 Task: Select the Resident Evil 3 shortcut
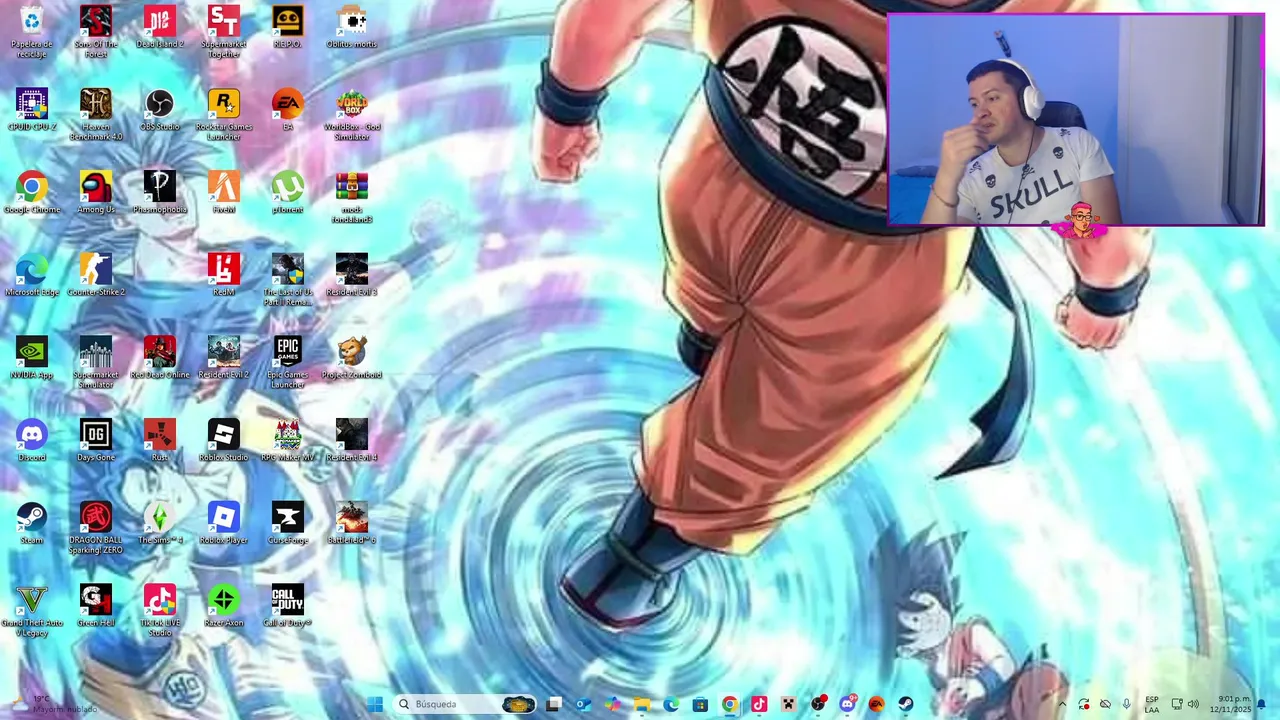(352, 275)
